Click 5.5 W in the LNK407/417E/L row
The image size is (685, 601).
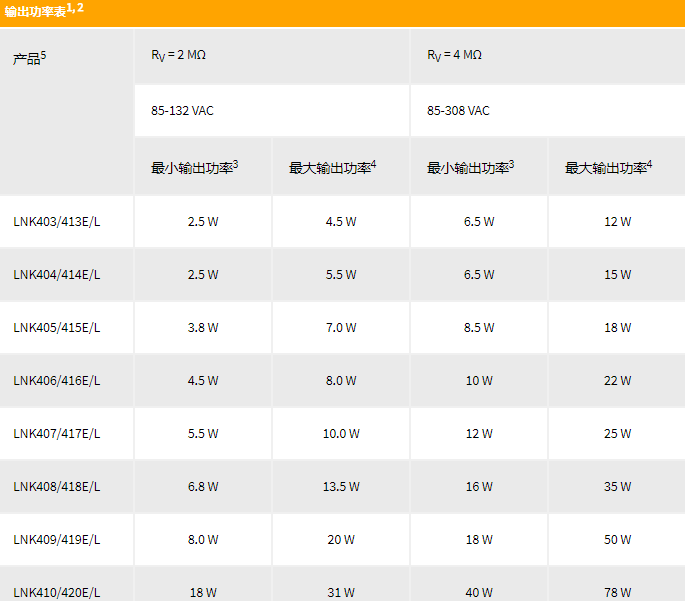[203, 434]
